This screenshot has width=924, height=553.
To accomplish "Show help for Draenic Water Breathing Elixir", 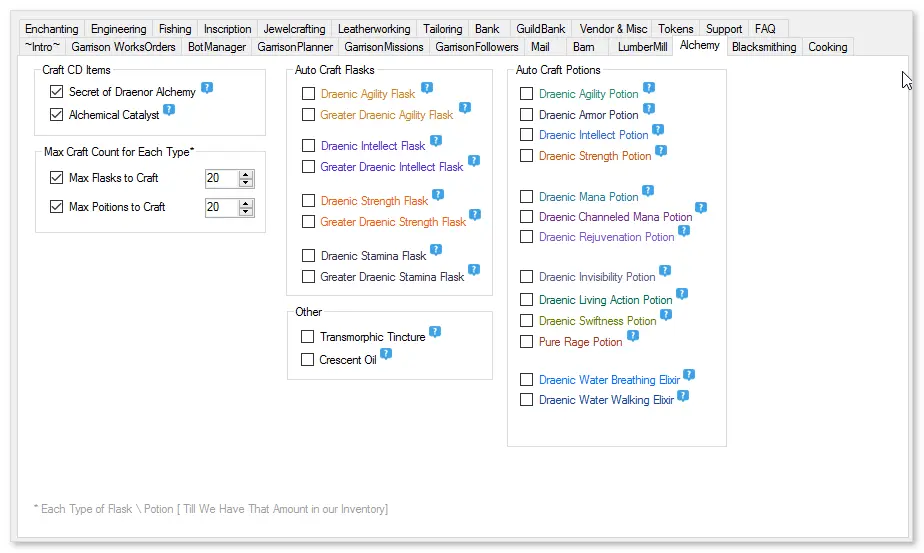I will 689,374.
